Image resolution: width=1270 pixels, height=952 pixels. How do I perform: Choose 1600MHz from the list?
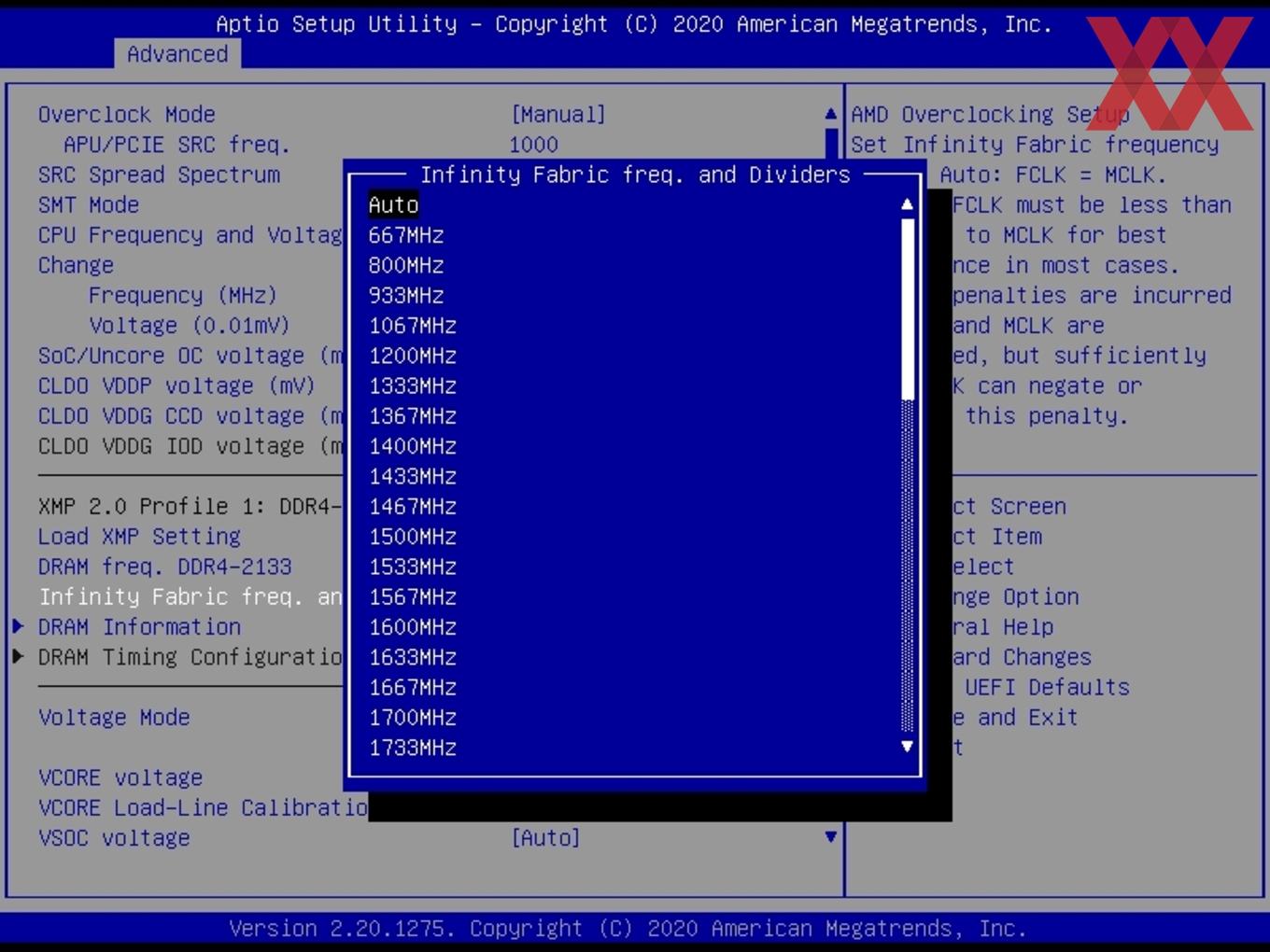413,627
